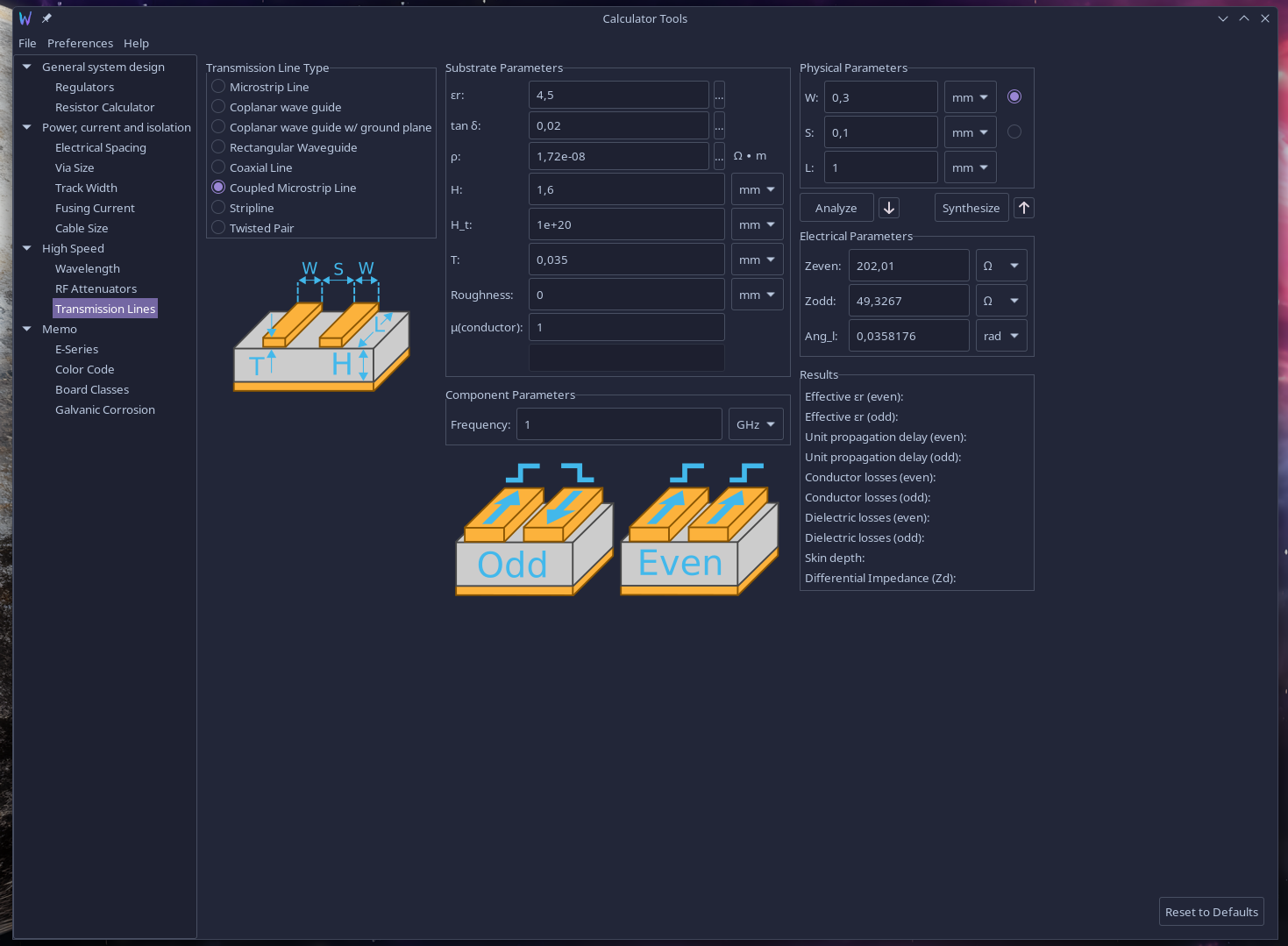Click the Zeven value input field
Screen dimensions: 1288x946
pos(908,266)
